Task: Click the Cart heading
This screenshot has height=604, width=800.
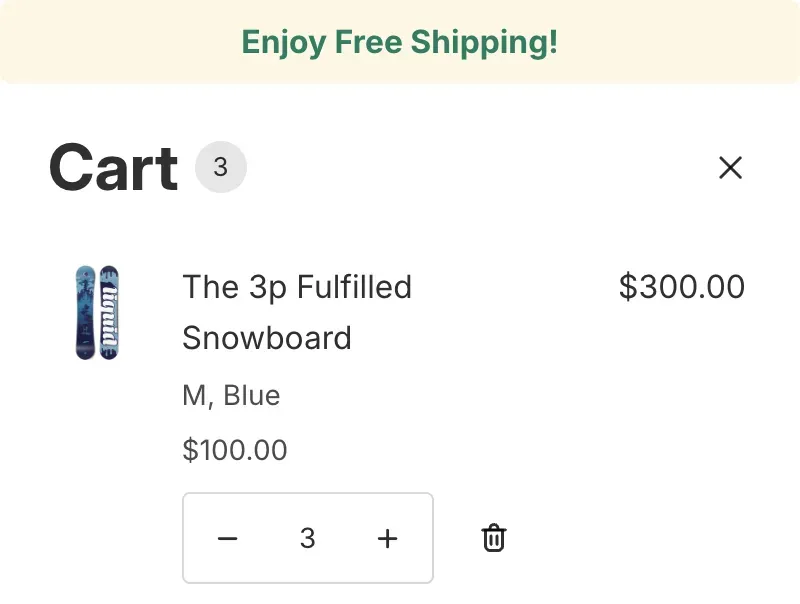Action: coord(111,167)
